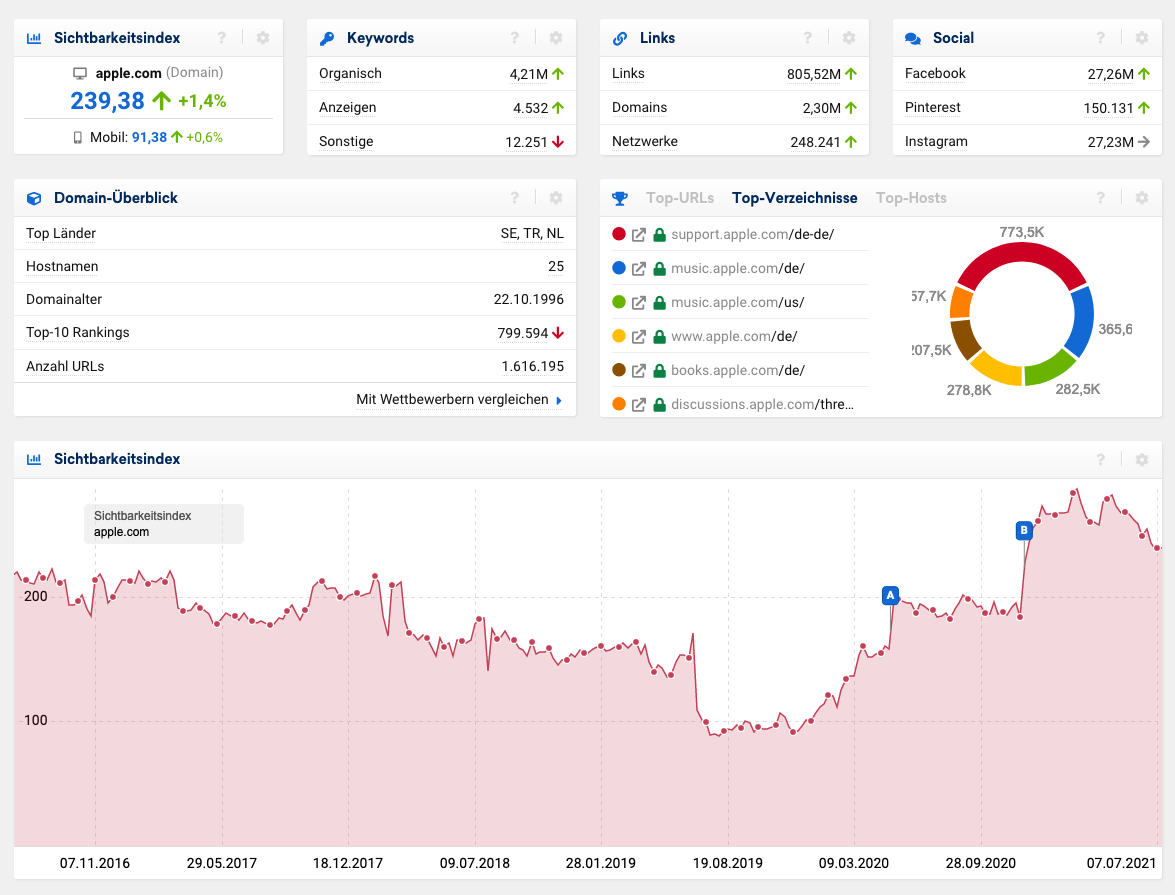Image resolution: width=1175 pixels, height=895 pixels.
Task: Open the music.apple.com/us/ directory
Action: pos(737,303)
